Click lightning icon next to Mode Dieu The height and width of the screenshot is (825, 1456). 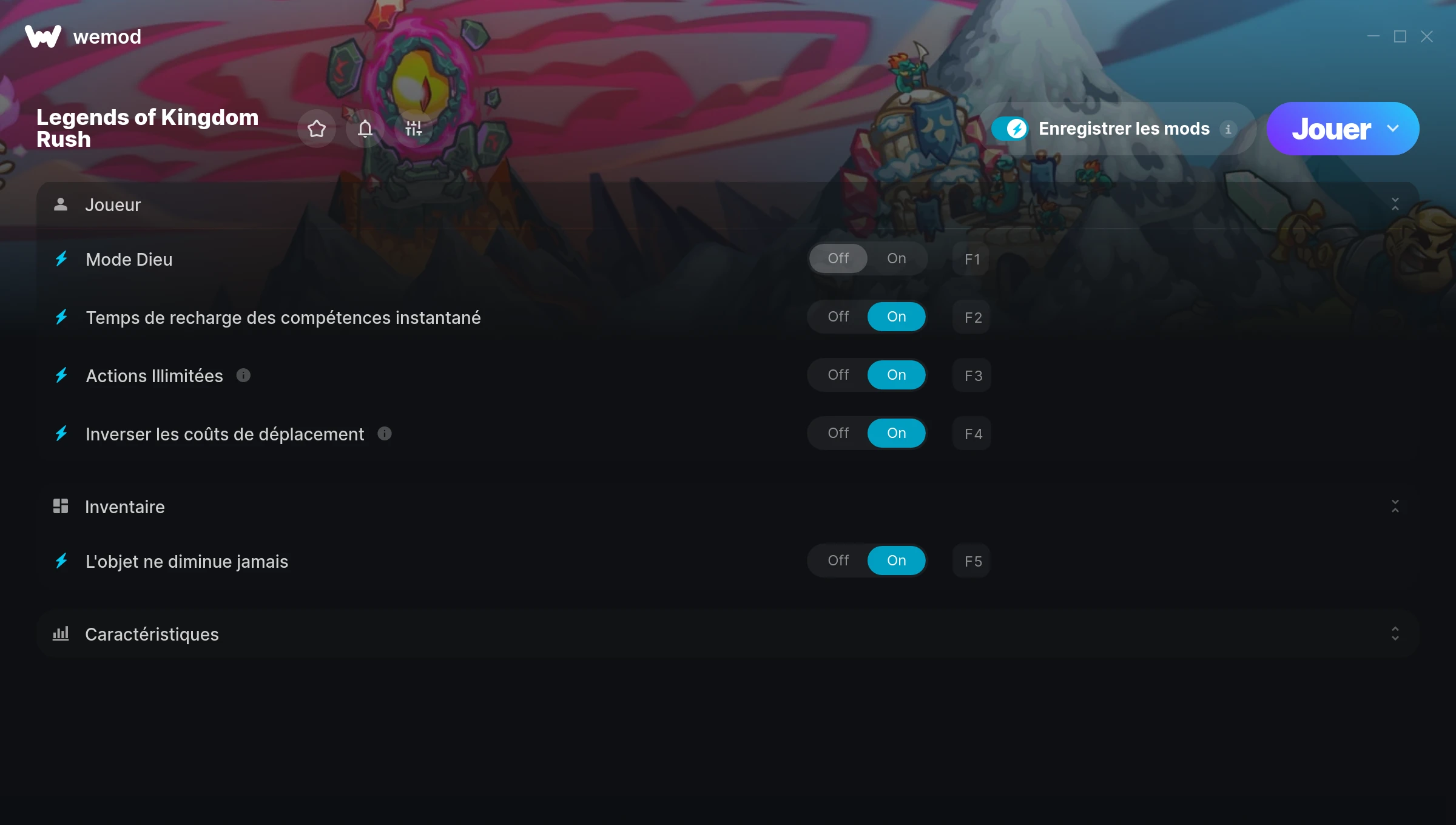[61, 259]
